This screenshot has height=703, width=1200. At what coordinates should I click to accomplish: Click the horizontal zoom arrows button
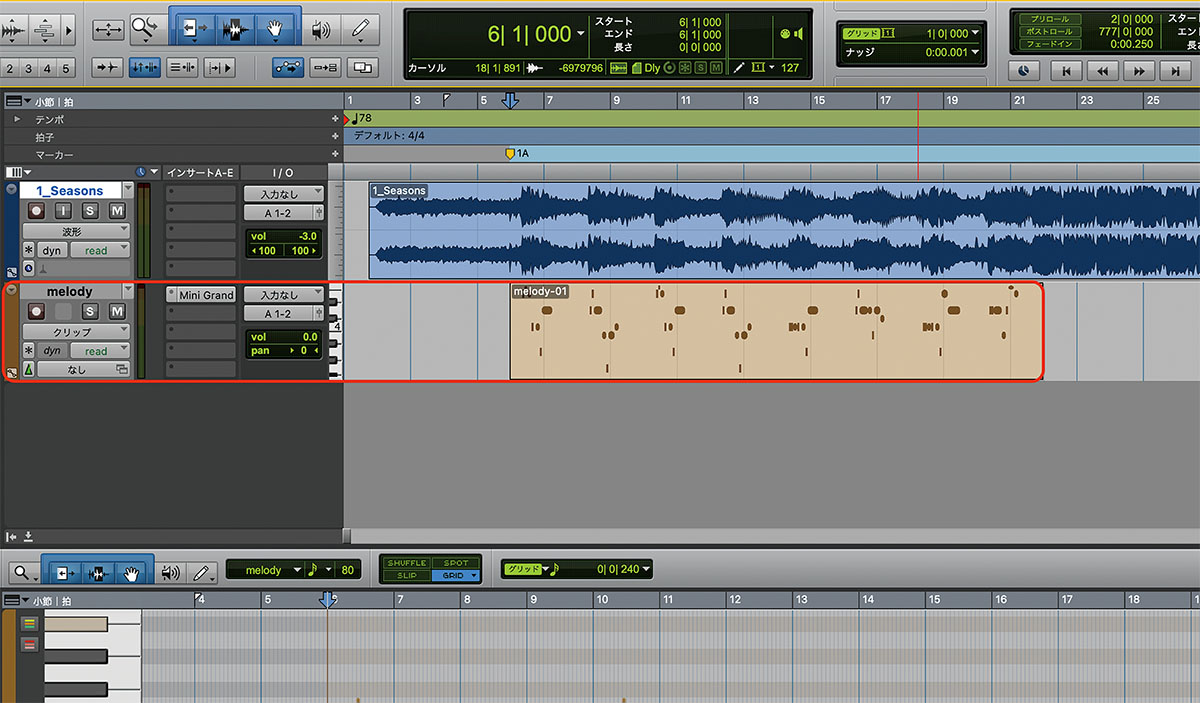point(109,31)
